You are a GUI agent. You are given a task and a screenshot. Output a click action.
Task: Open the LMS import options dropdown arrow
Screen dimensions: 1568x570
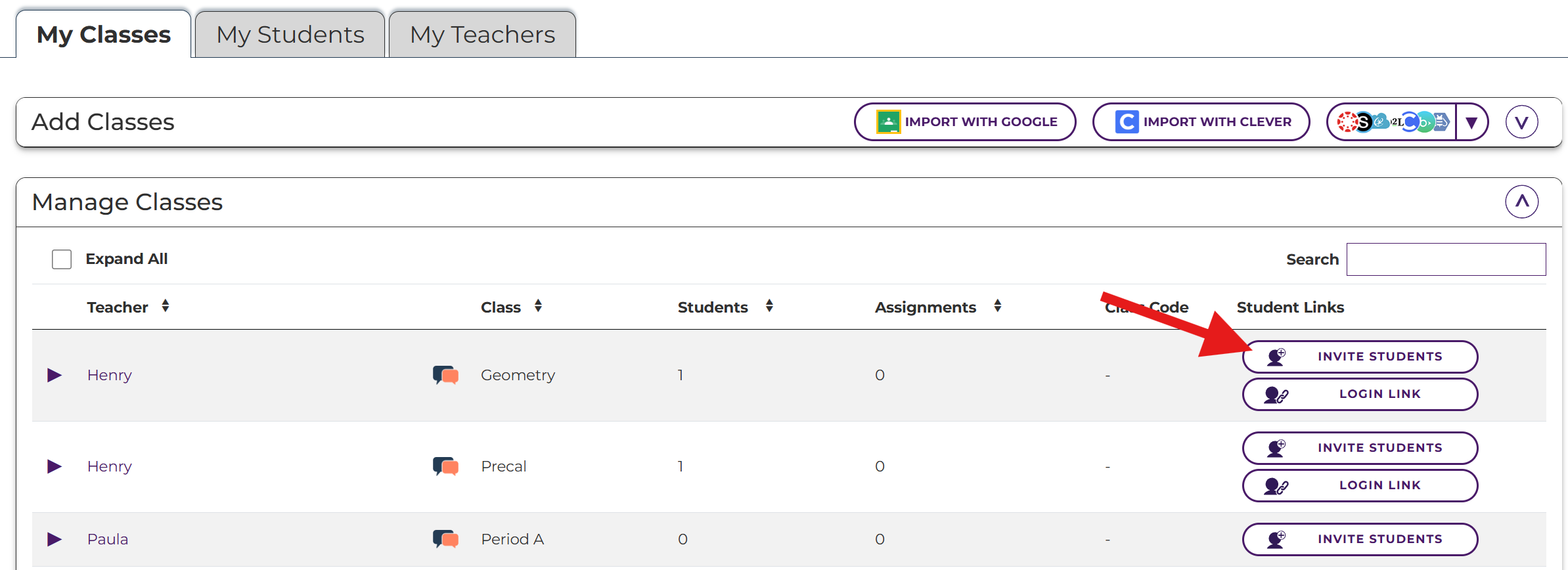point(1471,122)
